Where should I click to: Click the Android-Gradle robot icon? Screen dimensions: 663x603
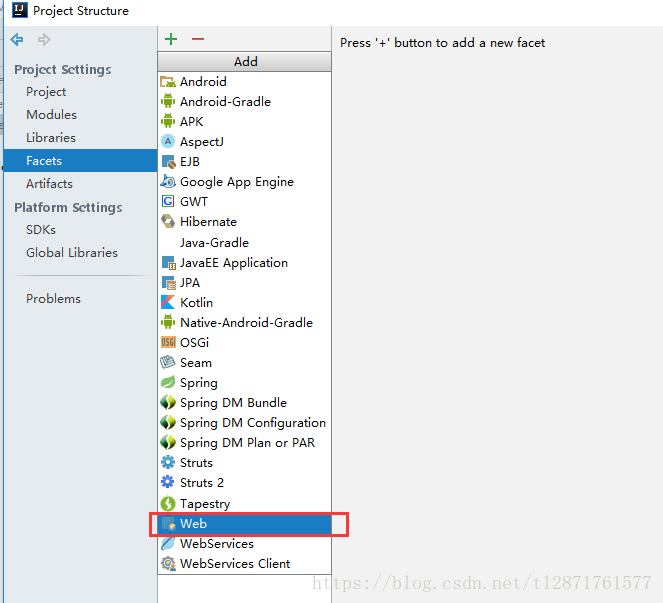[168, 101]
